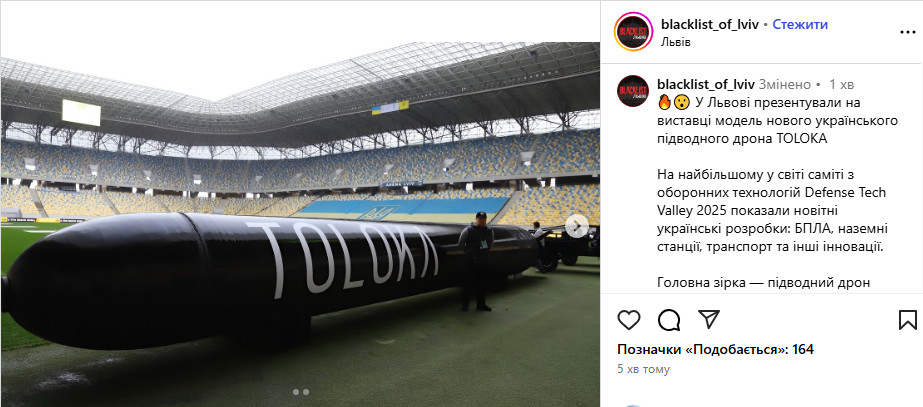Go to next photo with arrow
The height and width of the screenshot is (407, 923).
(x=577, y=226)
